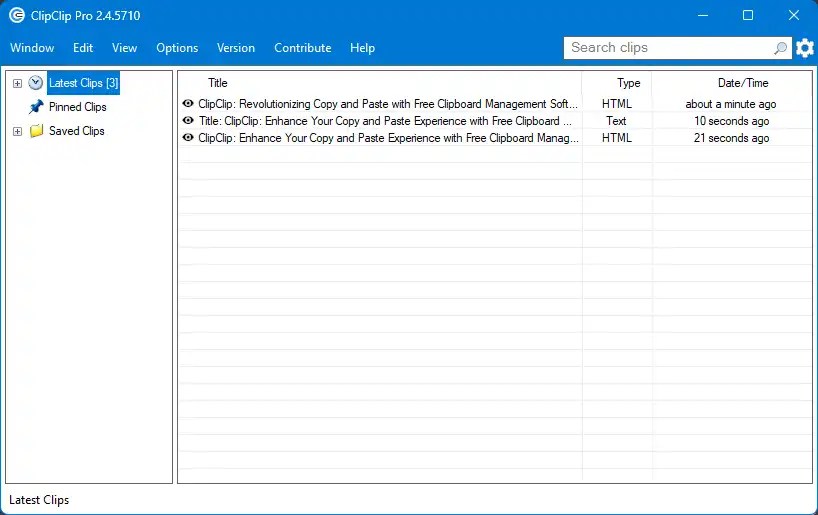Click the Latest Clips clock icon
Image resolution: width=818 pixels, height=515 pixels.
35,82
